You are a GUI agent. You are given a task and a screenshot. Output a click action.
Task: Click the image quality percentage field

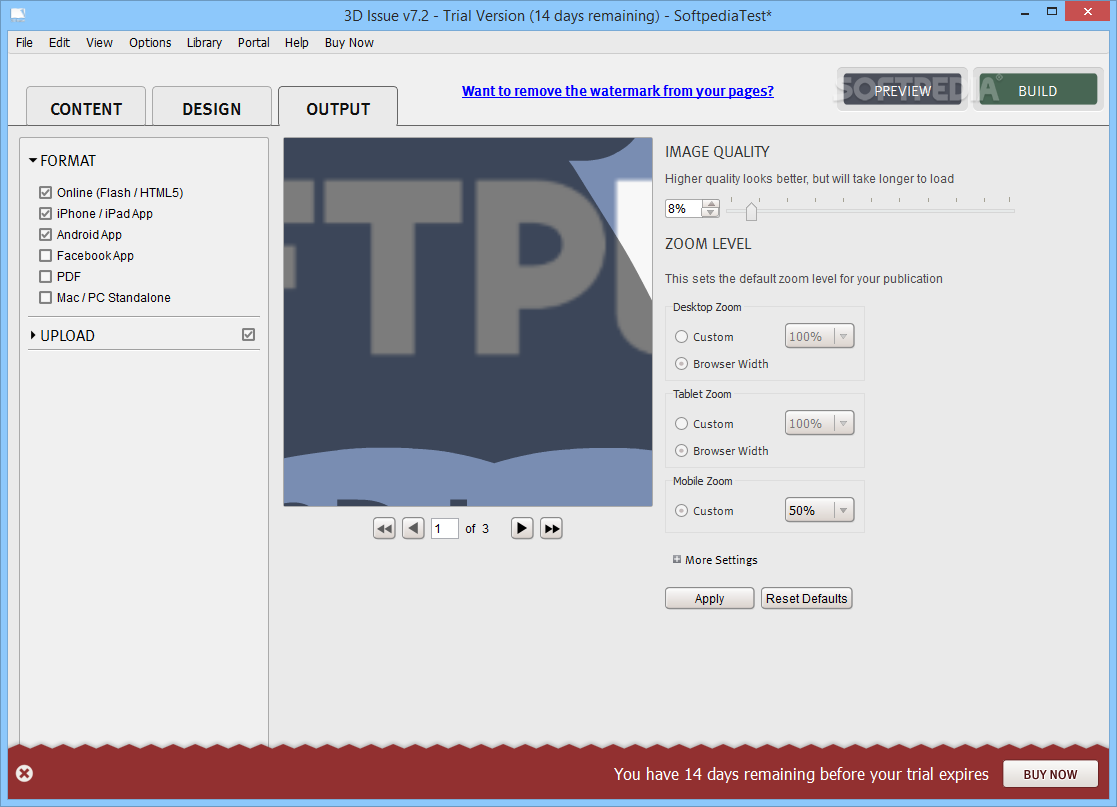(683, 208)
